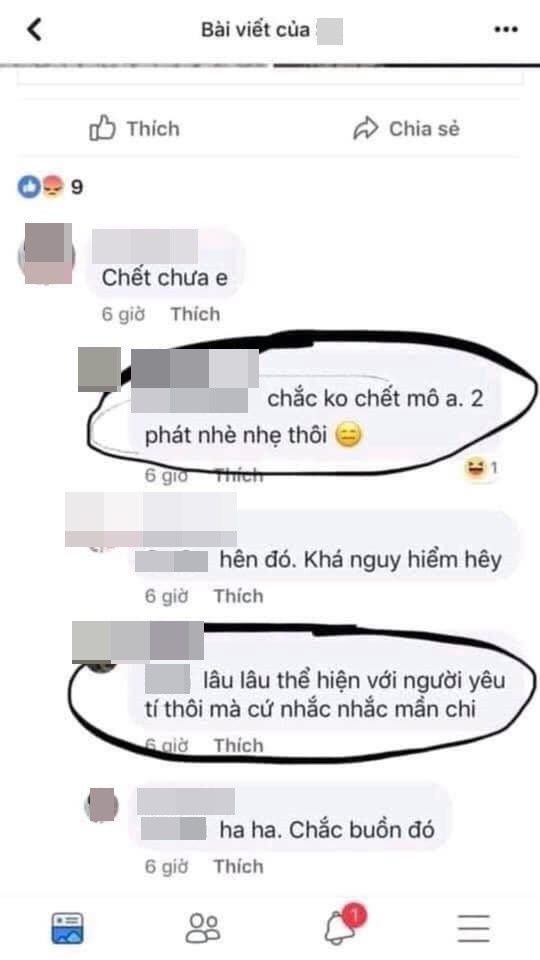
Task: Open the News Feed tab icon
Action: pyautogui.click(x=67, y=928)
